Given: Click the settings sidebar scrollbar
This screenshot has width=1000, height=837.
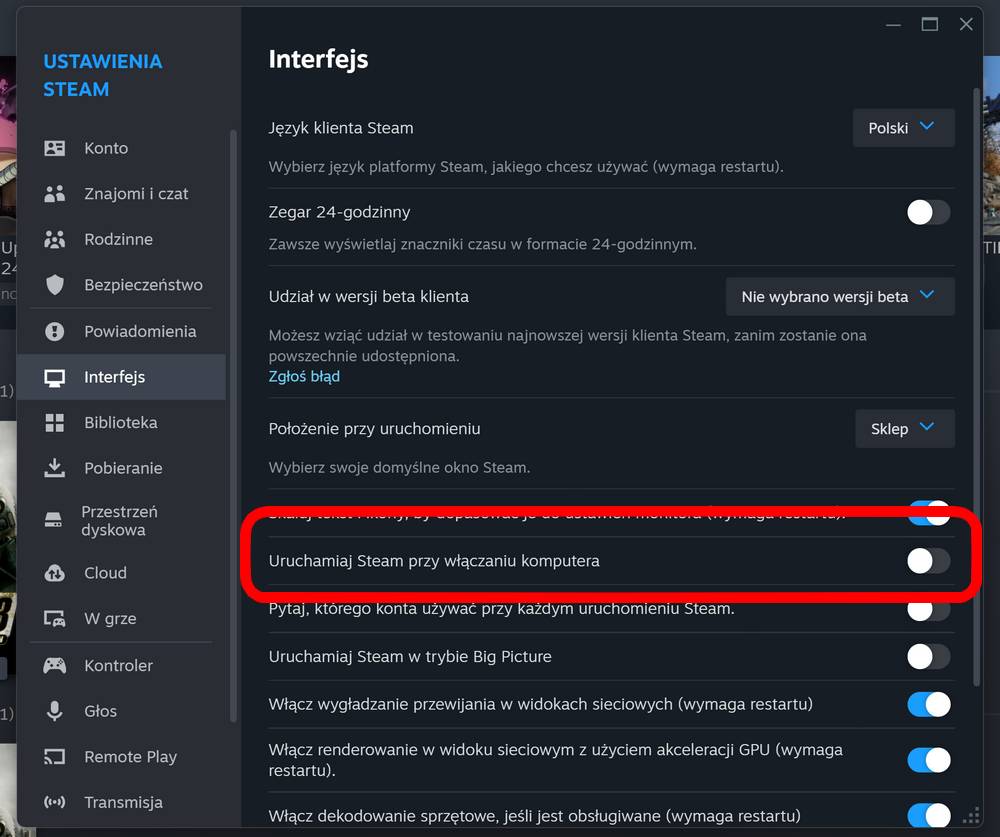Looking at the screenshot, I should coord(233,425).
